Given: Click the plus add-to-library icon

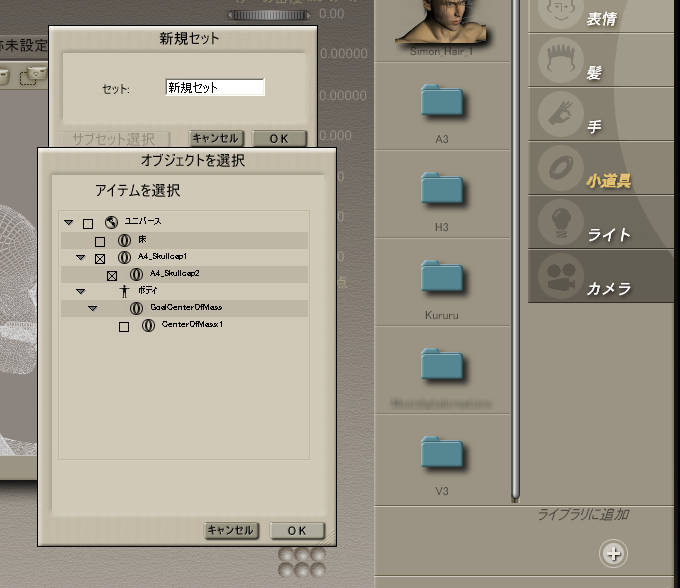Looking at the screenshot, I should (x=613, y=554).
